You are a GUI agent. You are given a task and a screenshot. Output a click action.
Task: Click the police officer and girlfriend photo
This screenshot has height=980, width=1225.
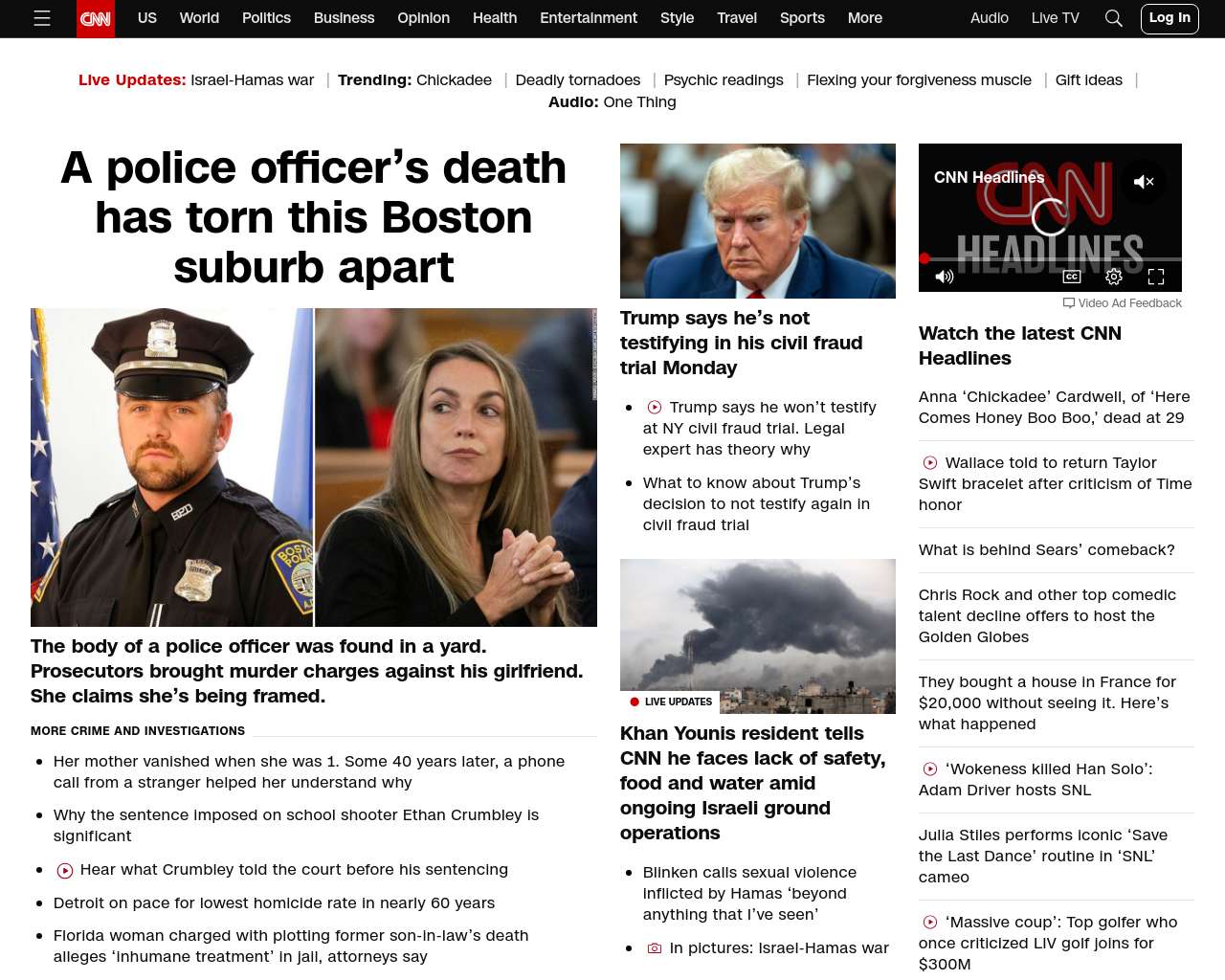pyautogui.click(x=314, y=467)
